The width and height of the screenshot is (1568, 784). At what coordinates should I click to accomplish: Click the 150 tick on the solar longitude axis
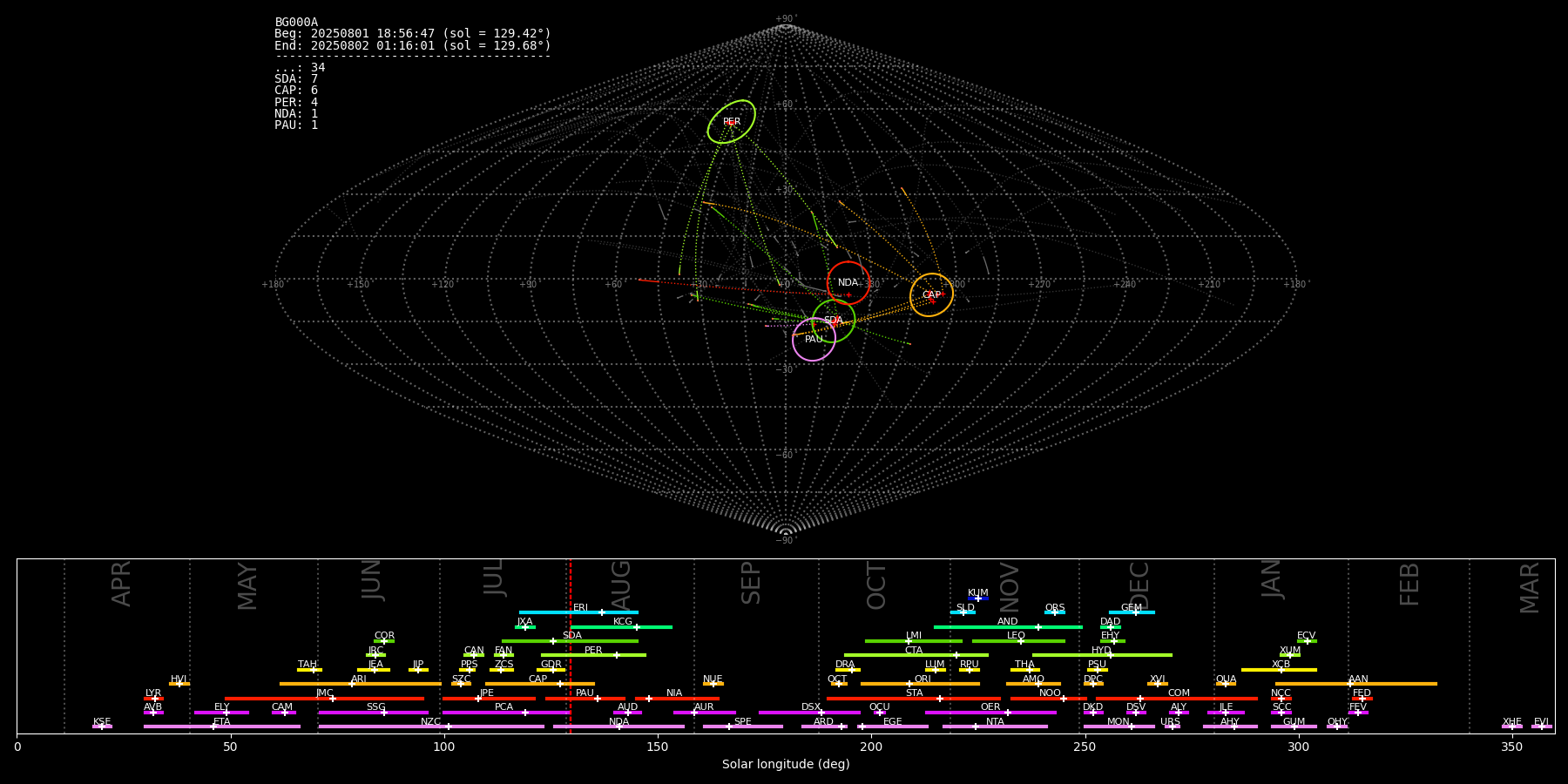pyautogui.click(x=658, y=747)
